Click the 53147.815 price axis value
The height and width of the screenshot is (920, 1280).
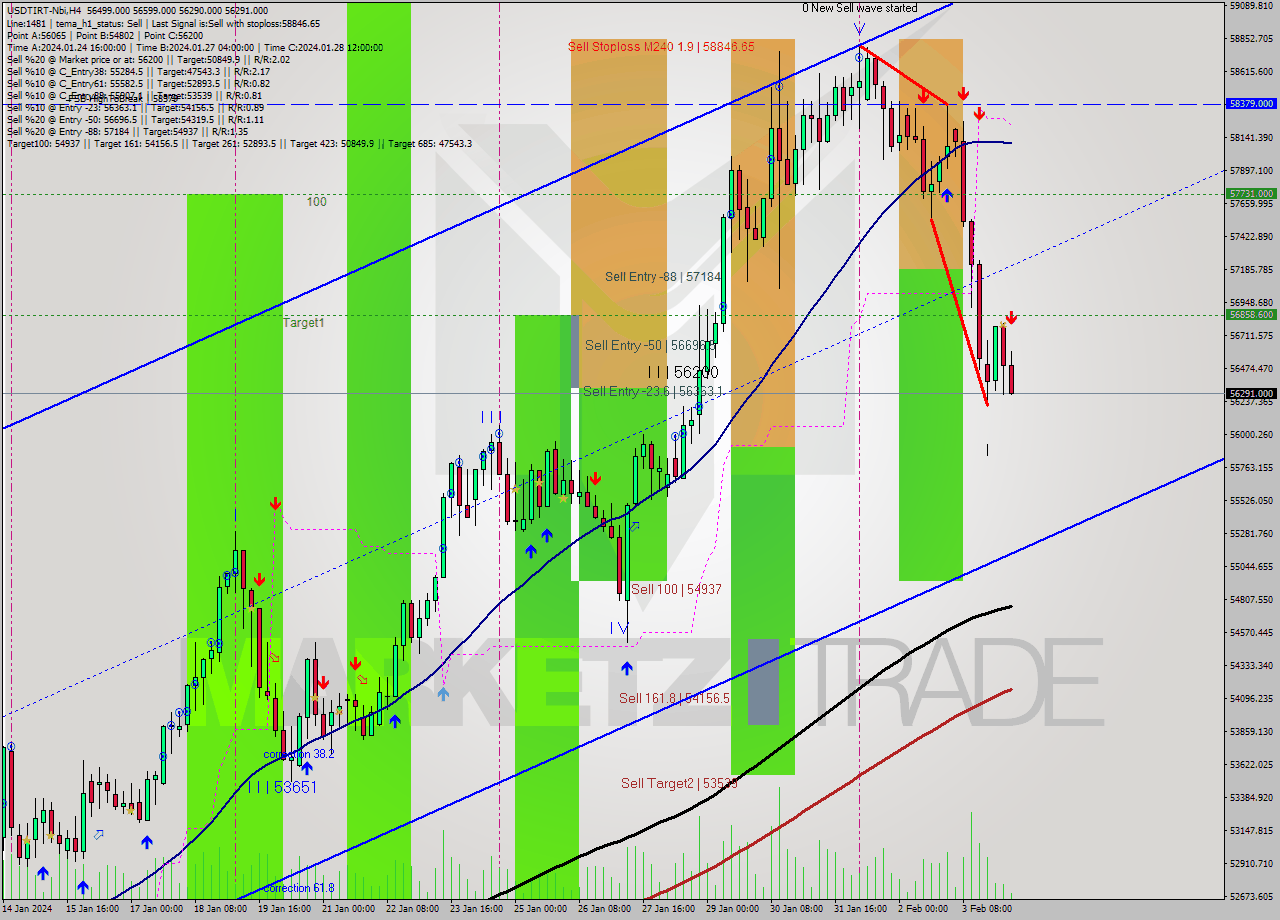click(x=1251, y=830)
